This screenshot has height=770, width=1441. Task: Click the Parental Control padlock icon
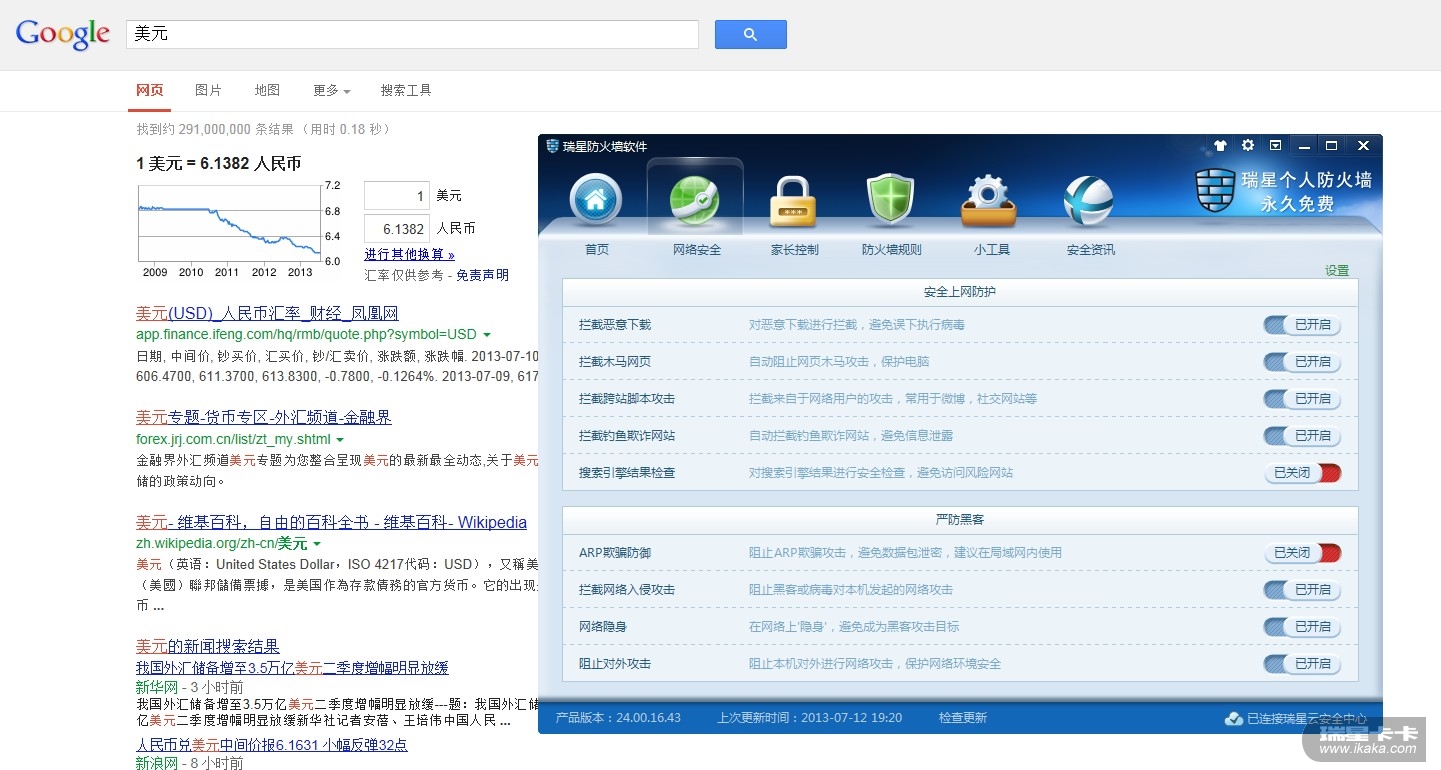[x=793, y=200]
